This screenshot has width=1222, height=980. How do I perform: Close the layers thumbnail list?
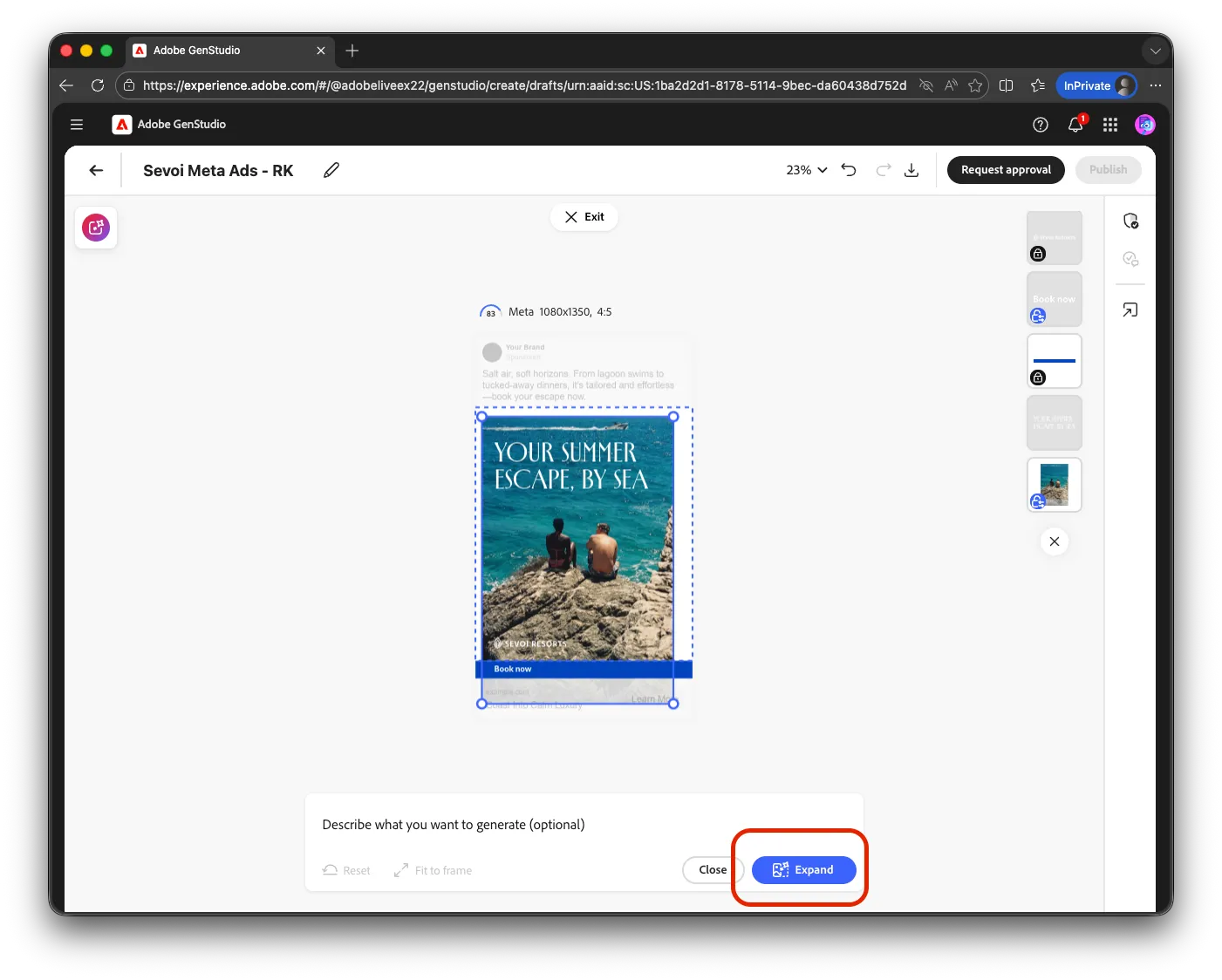click(x=1055, y=541)
